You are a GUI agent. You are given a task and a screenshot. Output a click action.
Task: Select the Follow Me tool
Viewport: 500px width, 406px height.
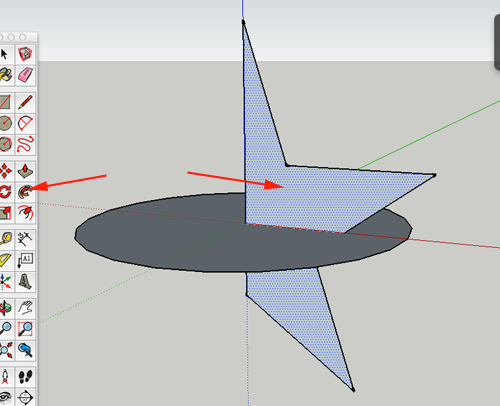click(x=25, y=192)
